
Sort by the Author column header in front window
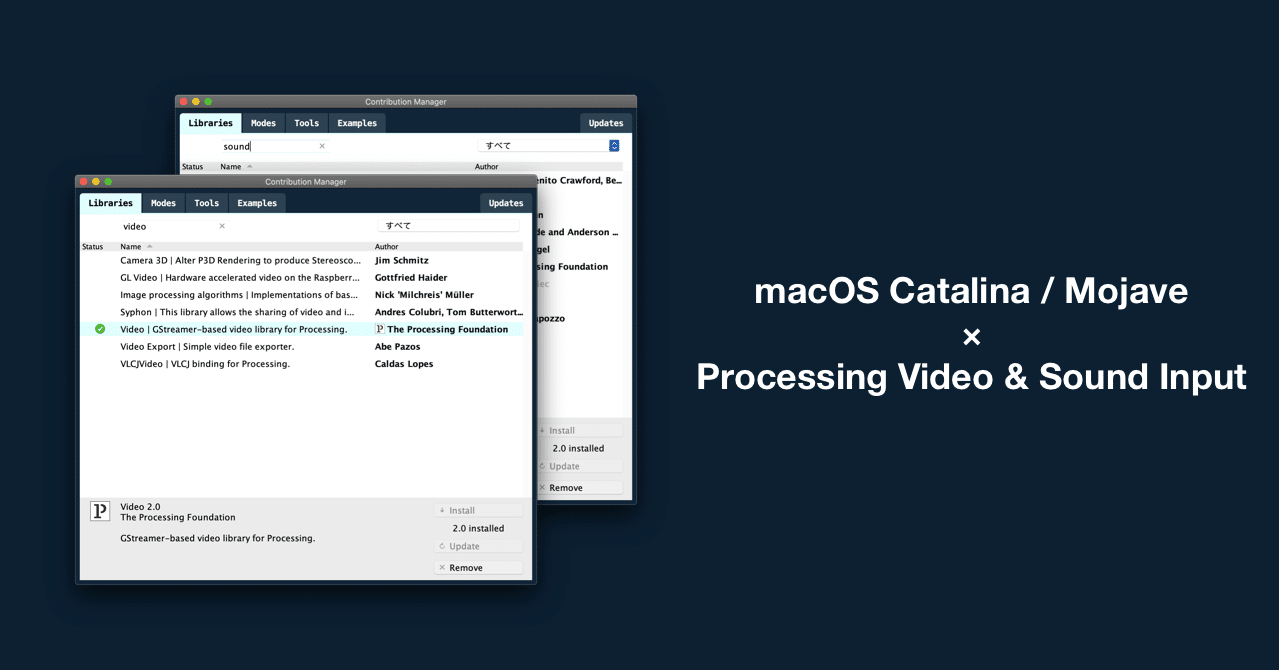pos(387,246)
